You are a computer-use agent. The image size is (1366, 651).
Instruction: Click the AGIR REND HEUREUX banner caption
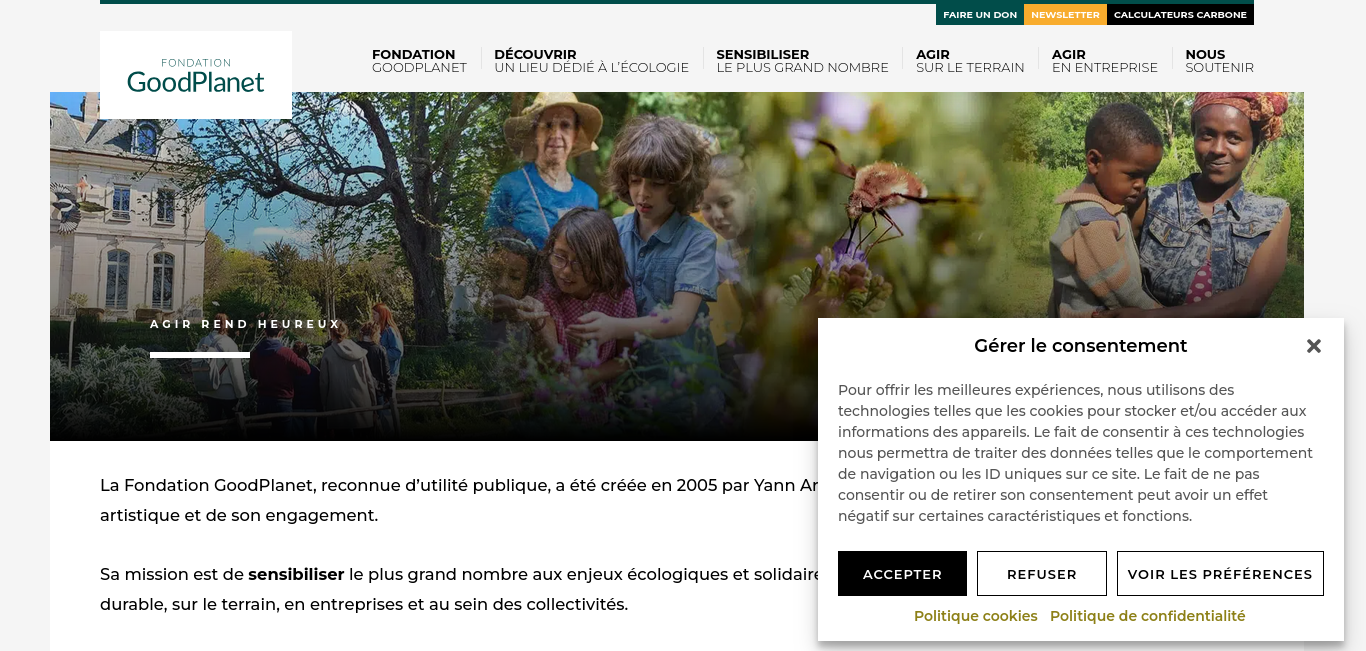[x=245, y=324]
